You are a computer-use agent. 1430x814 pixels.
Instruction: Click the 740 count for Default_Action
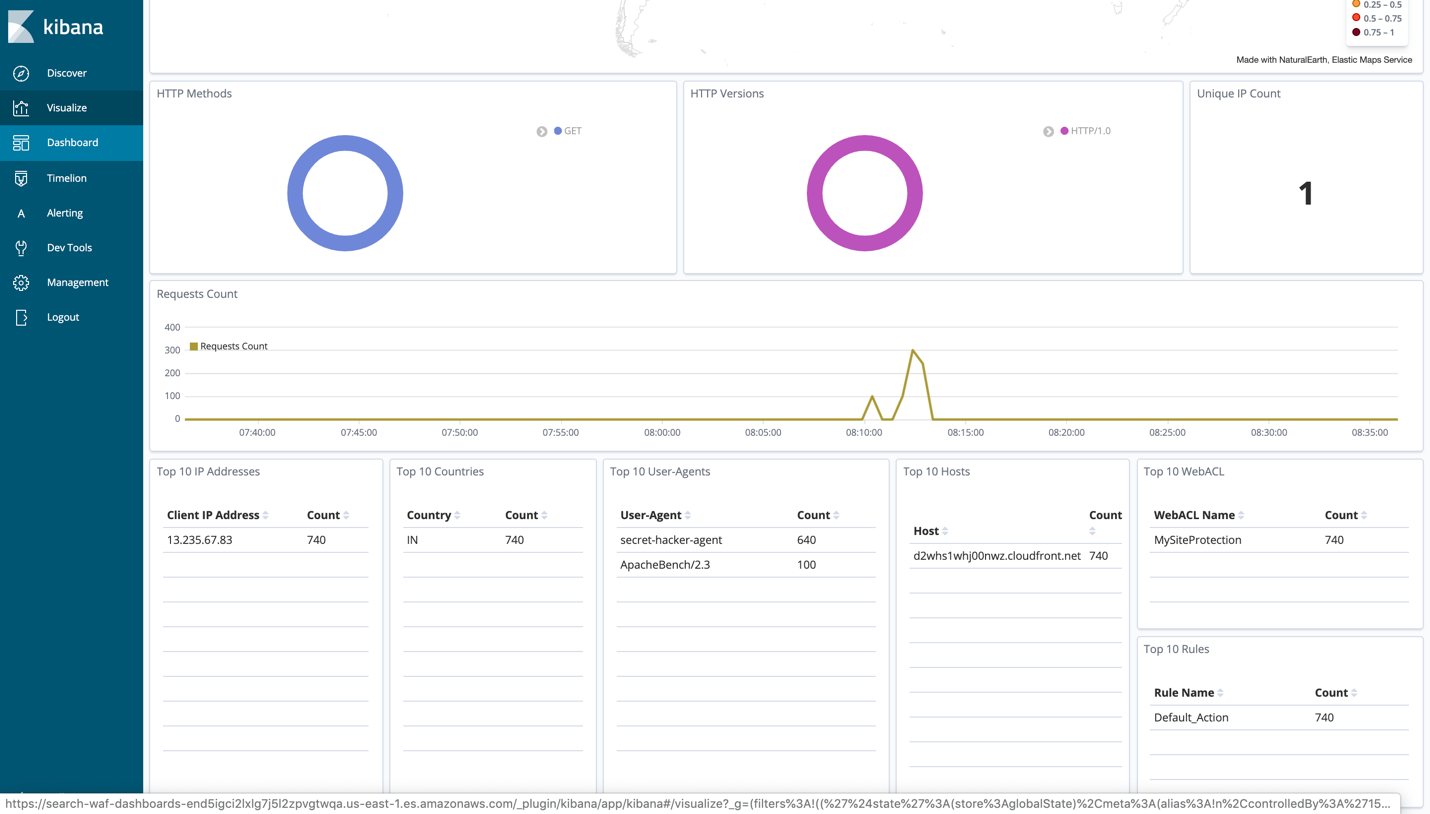pos(1324,717)
